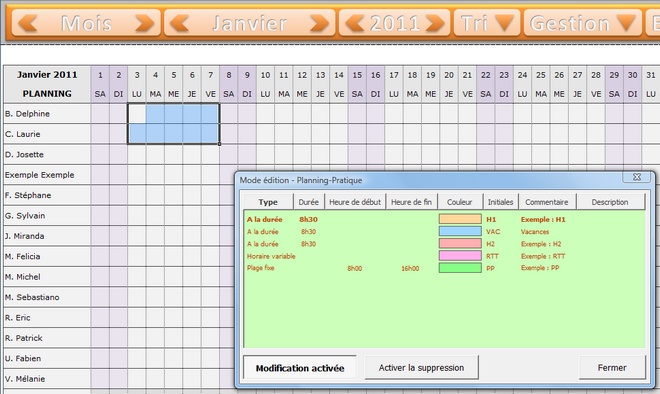Select employee G. Sylvain row label
660x394 pixels.
tap(47, 216)
